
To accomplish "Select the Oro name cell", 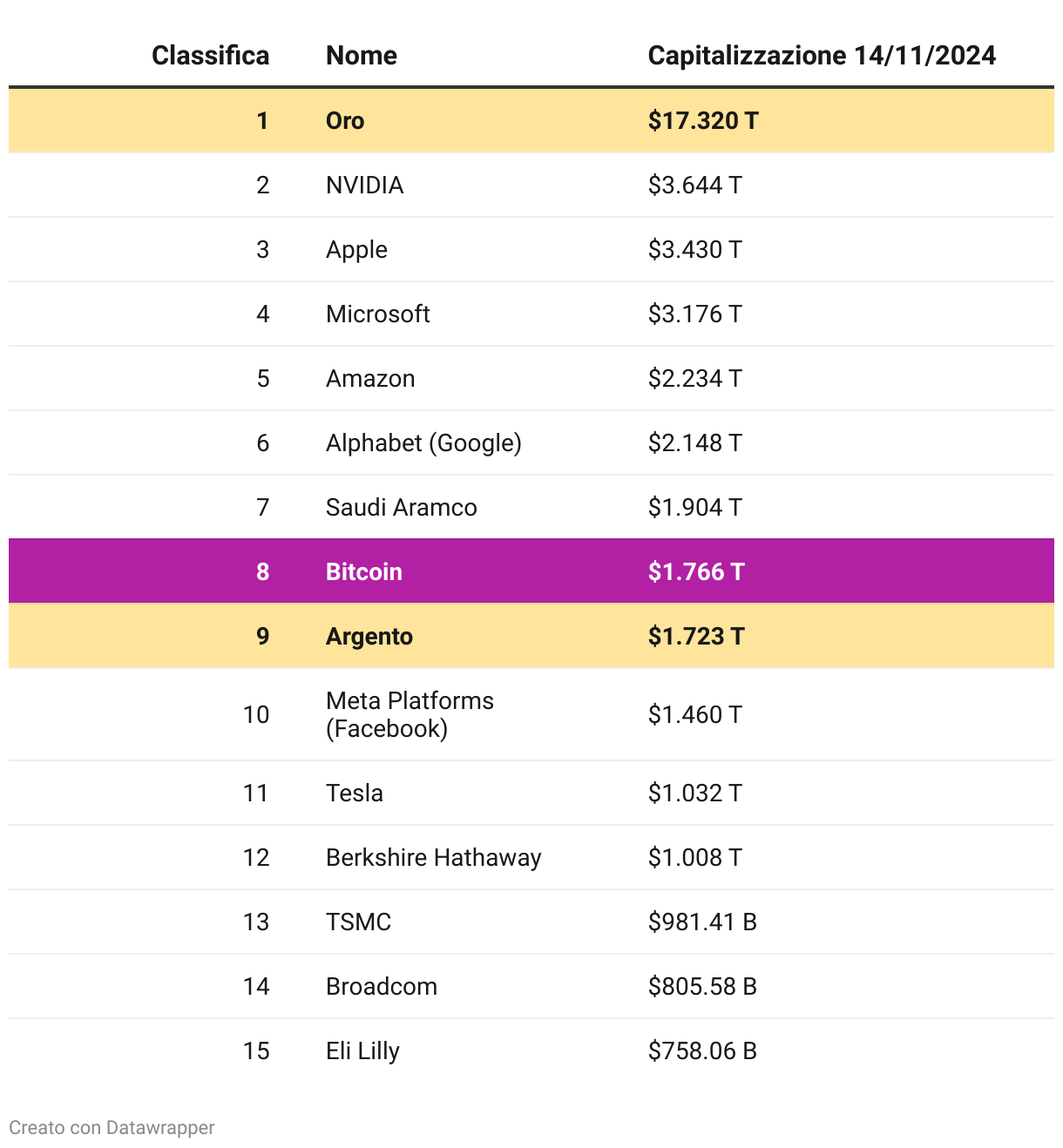I will coord(345,120).
